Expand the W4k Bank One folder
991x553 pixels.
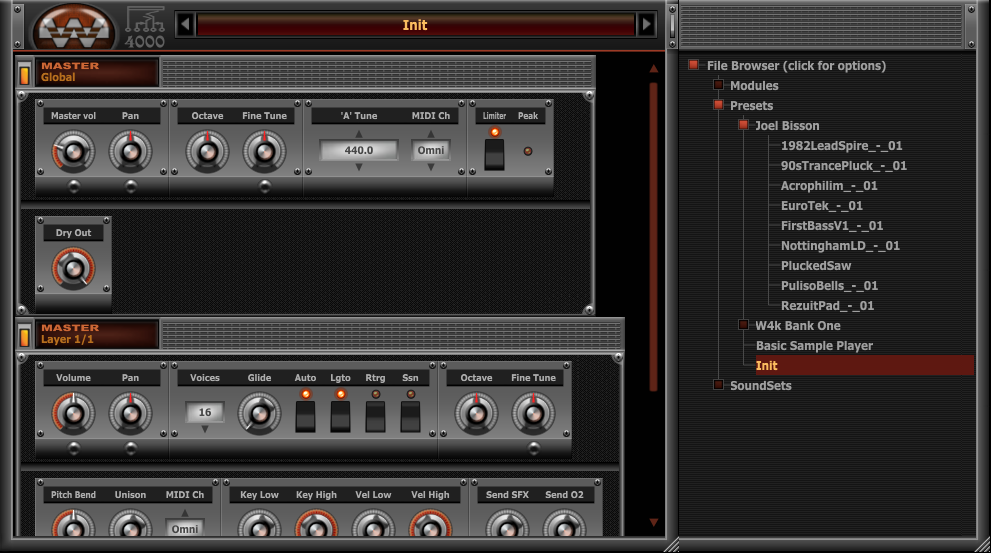point(743,325)
